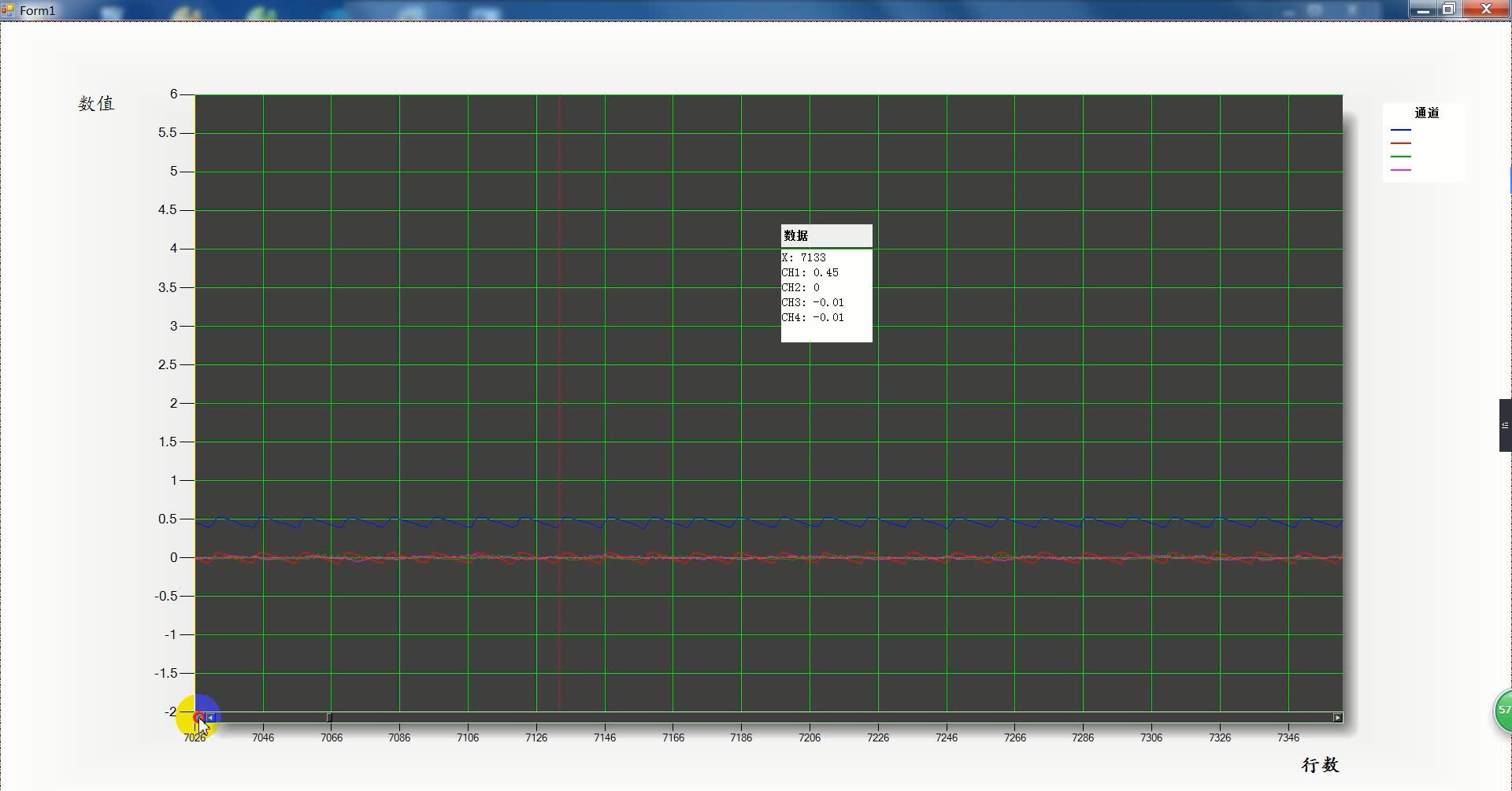1512x791 pixels.
Task: Click X-axis label 7206
Action: point(810,737)
